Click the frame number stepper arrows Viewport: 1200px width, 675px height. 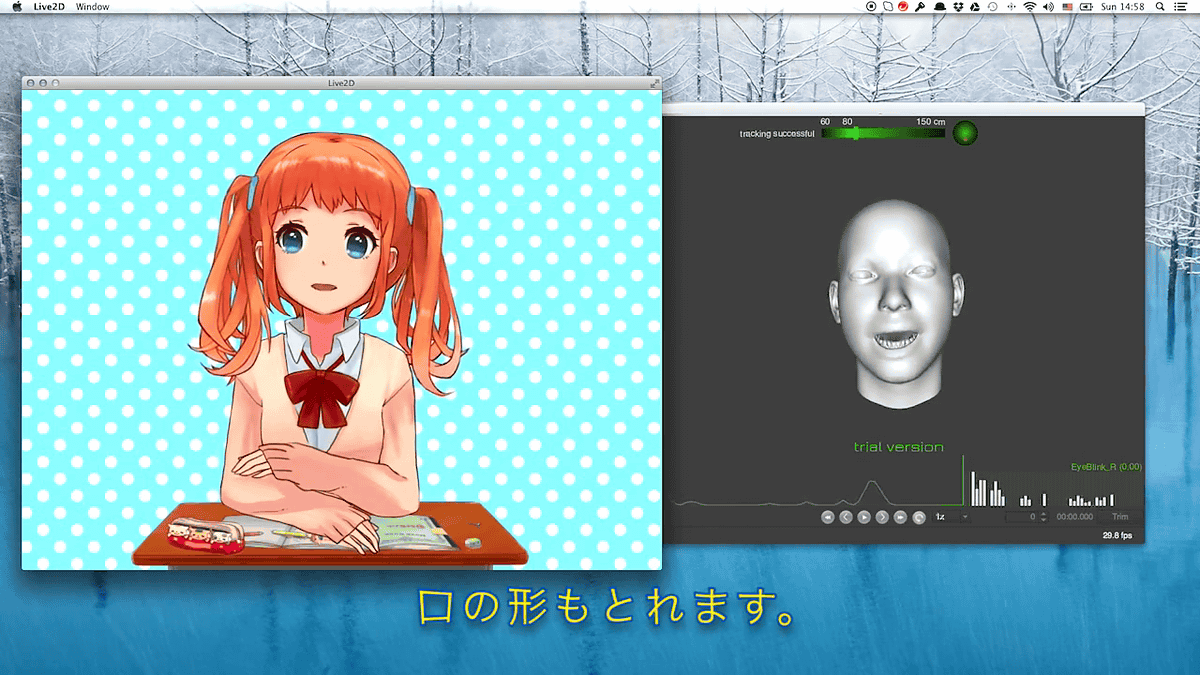point(1044,517)
